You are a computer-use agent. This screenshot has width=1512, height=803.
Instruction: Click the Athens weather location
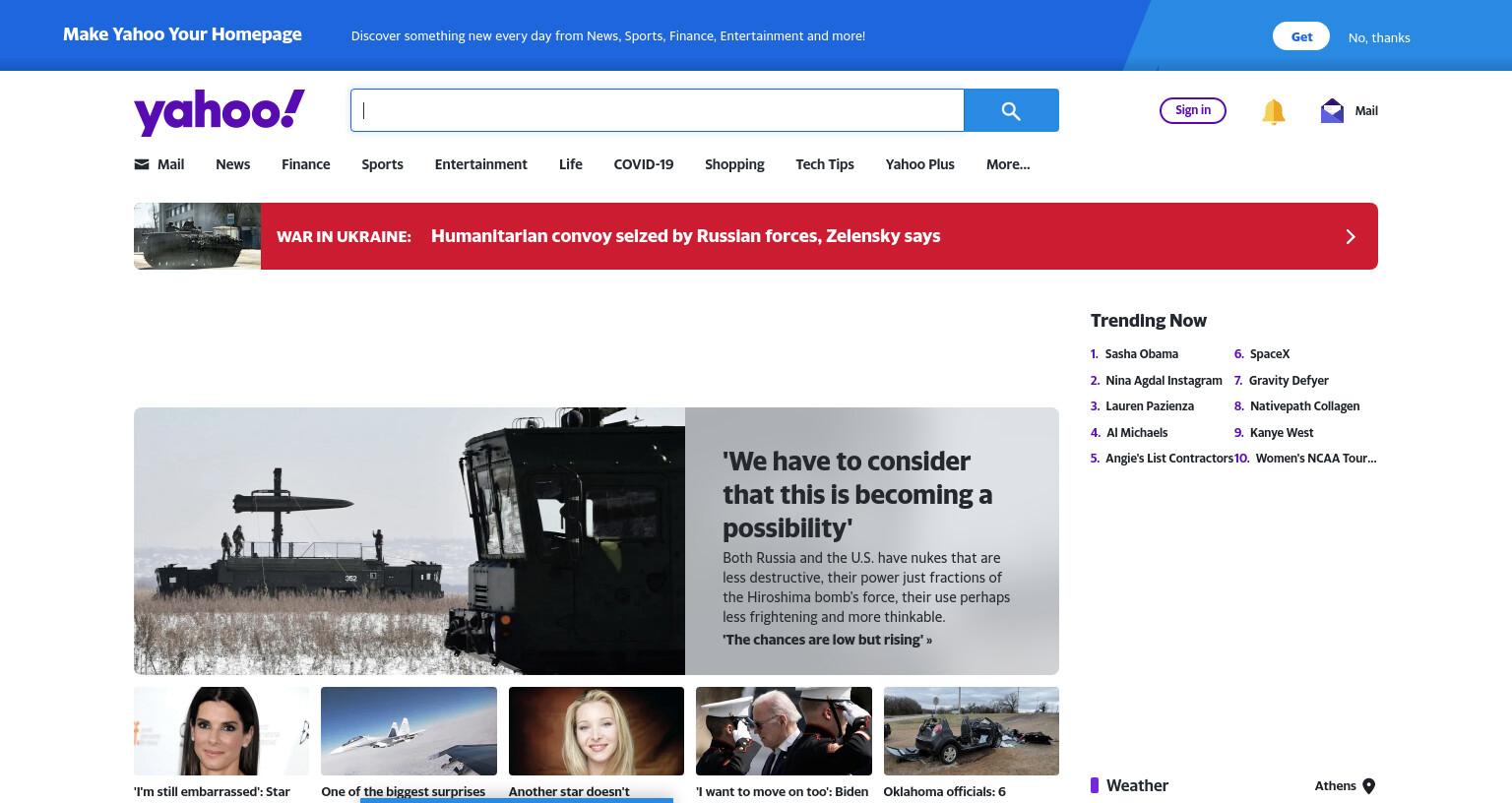[x=1336, y=785]
